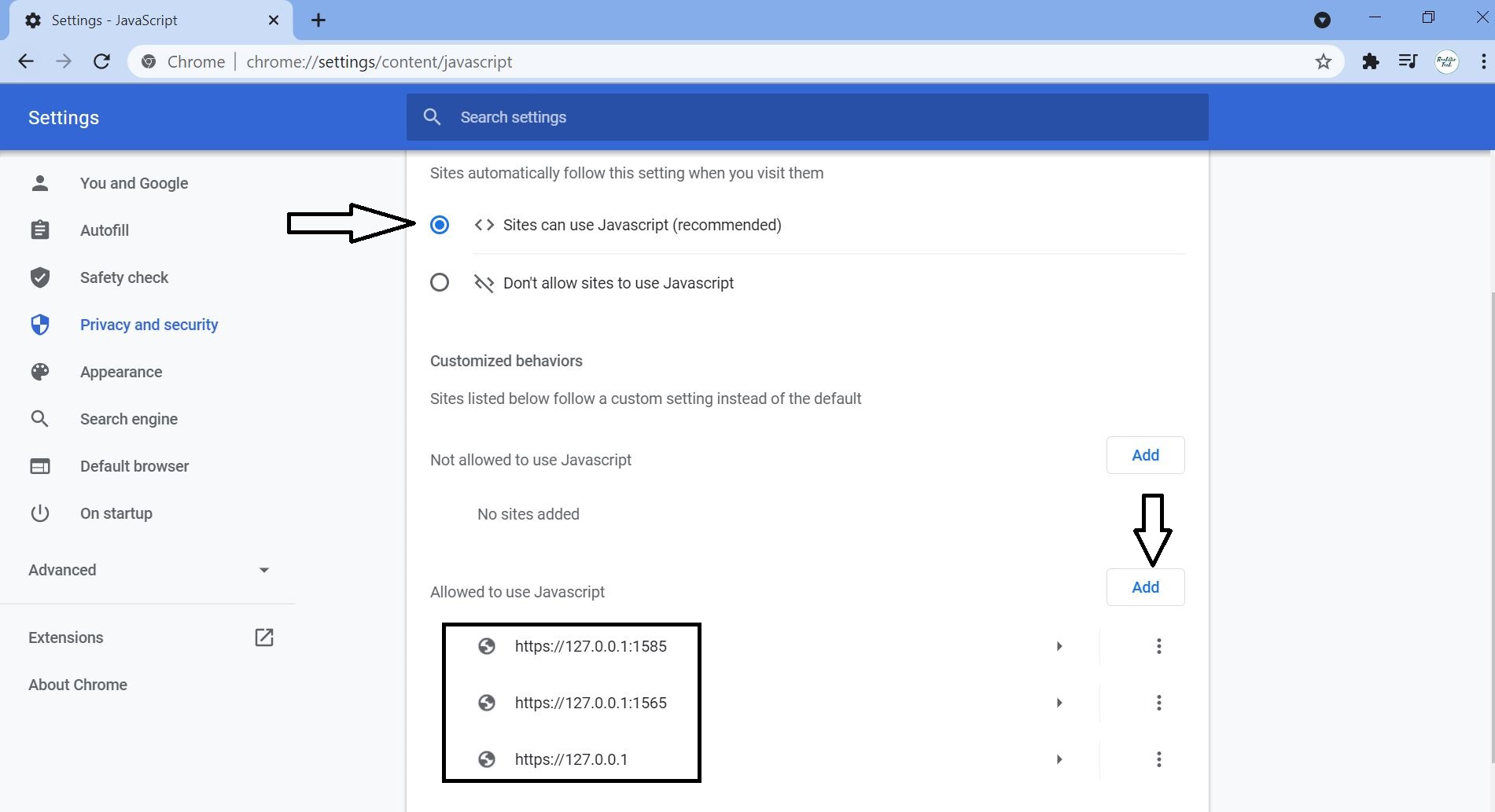Expand details for https://127.0.0.1:1565
This screenshot has width=1495, height=812.
tap(1059, 703)
